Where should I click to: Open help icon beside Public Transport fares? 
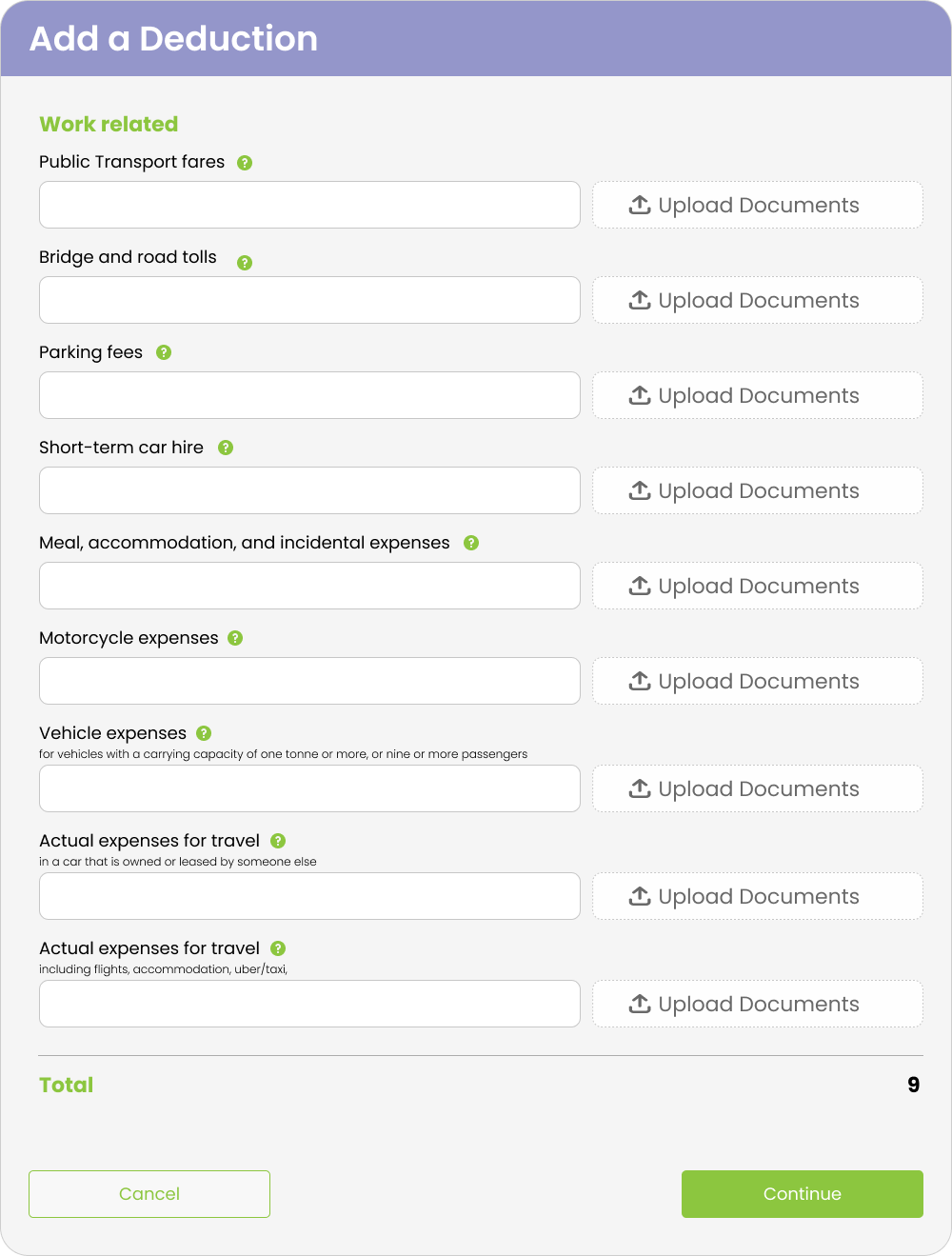tap(245, 163)
